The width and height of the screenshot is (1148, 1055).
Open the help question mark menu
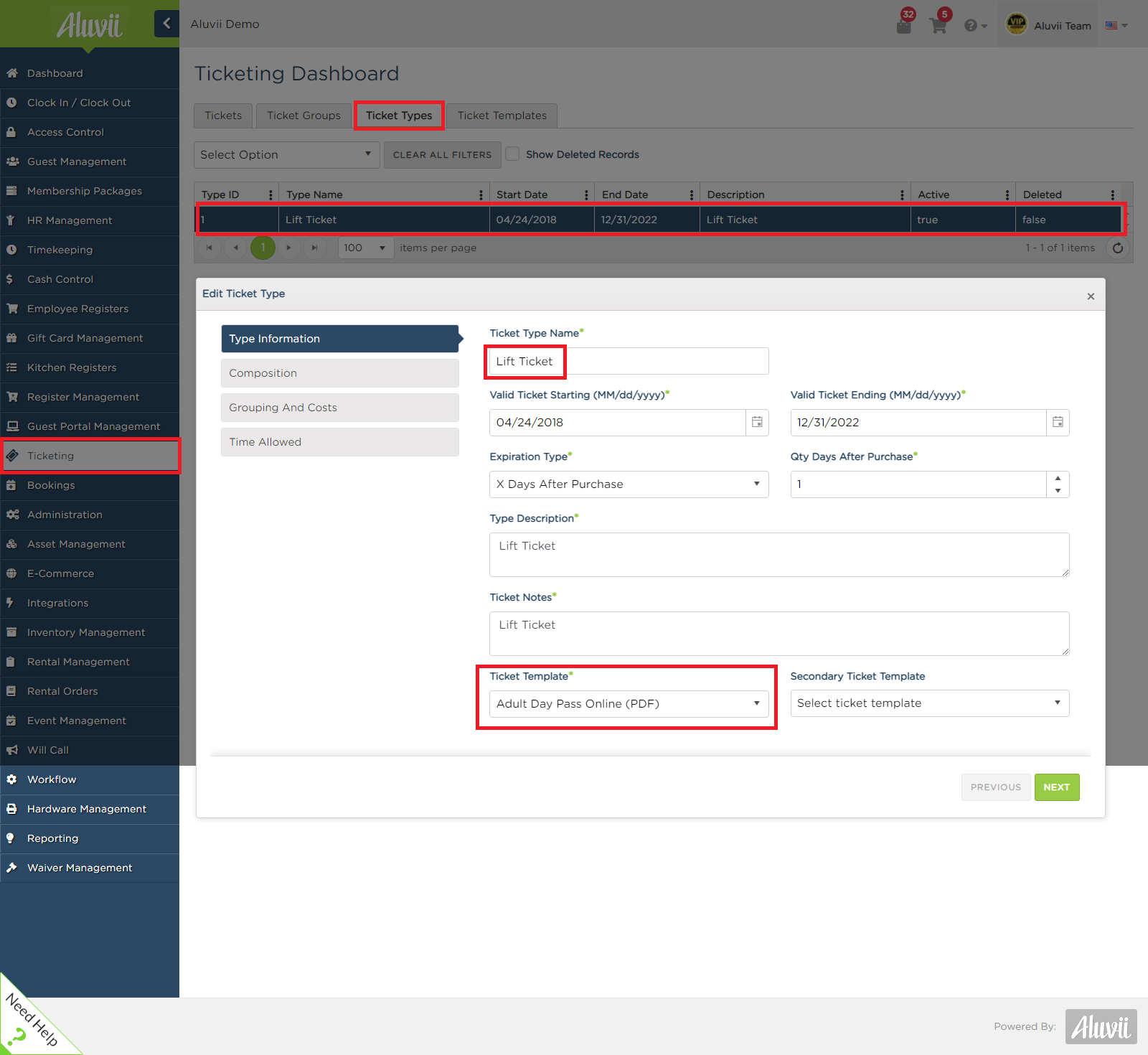(x=975, y=26)
